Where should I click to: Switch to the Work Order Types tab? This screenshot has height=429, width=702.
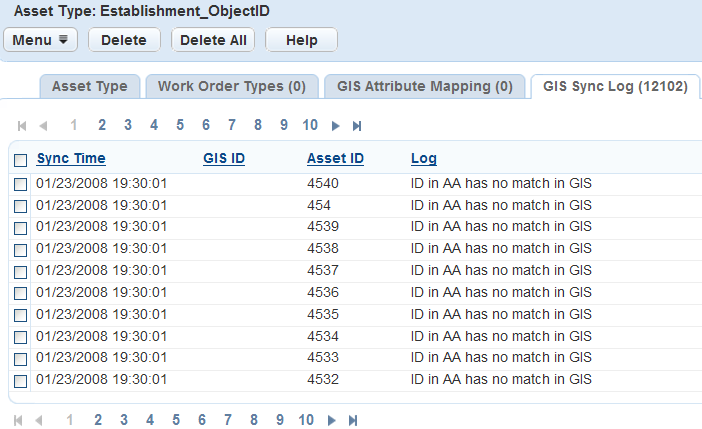232,86
